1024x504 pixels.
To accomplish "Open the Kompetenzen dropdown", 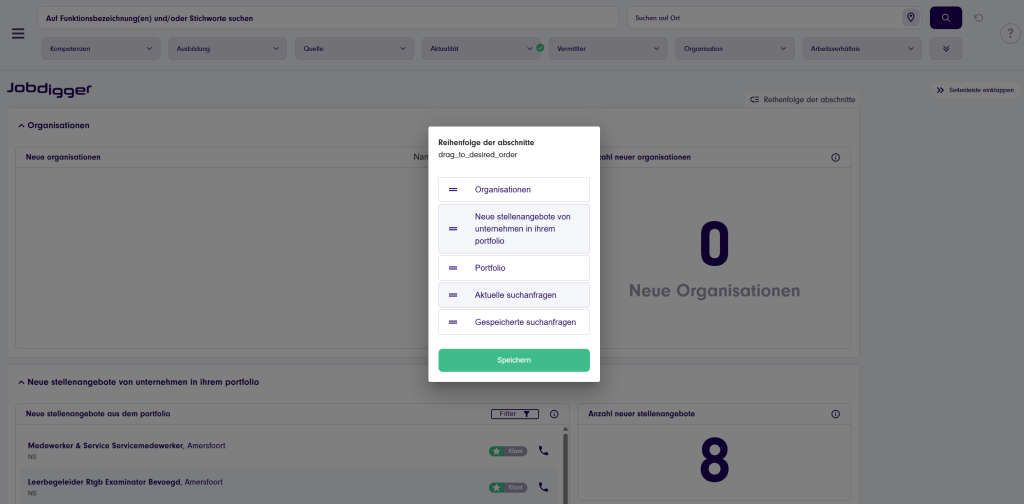I will (100, 48).
